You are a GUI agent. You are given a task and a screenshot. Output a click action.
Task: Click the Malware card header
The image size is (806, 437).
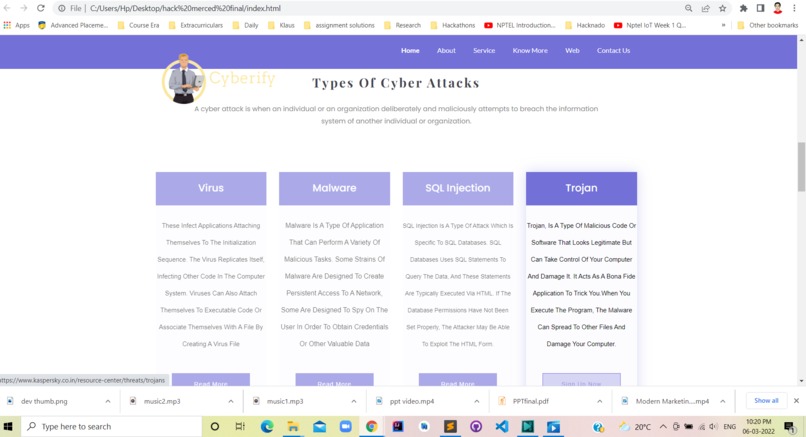point(334,188)
